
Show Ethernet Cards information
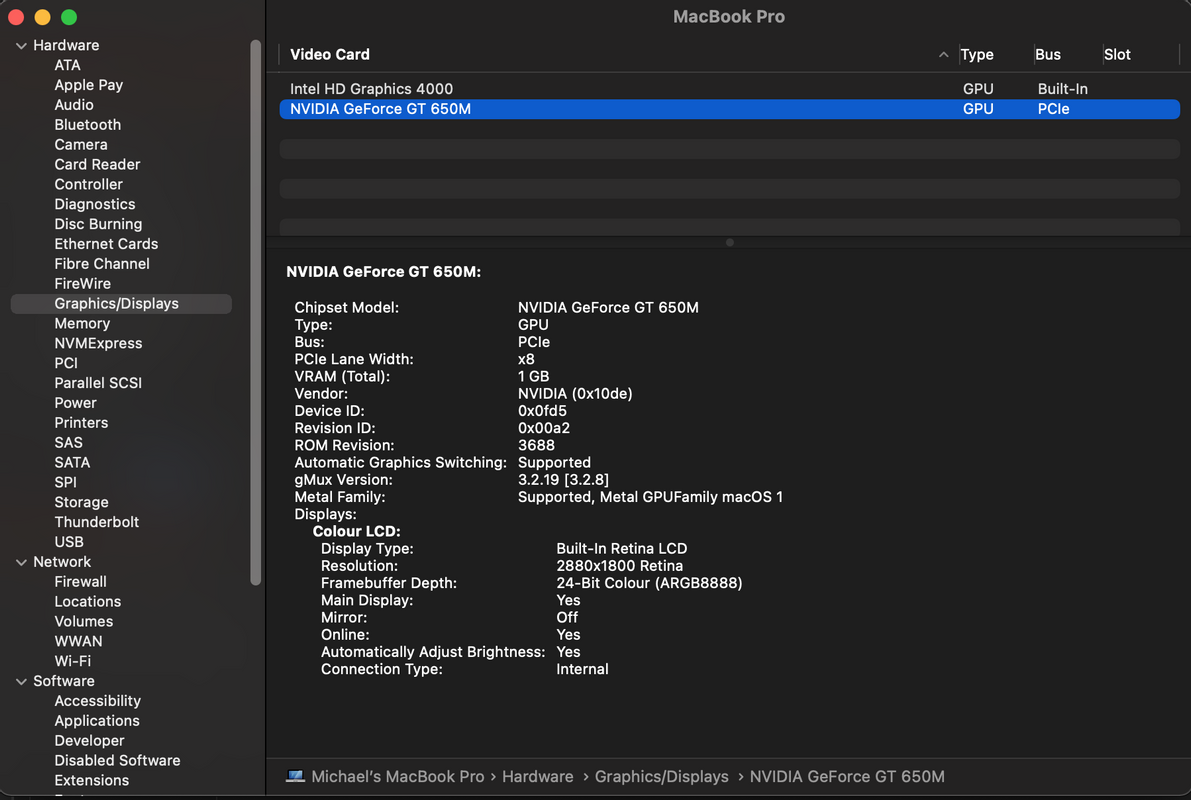(x=106, y=244)
